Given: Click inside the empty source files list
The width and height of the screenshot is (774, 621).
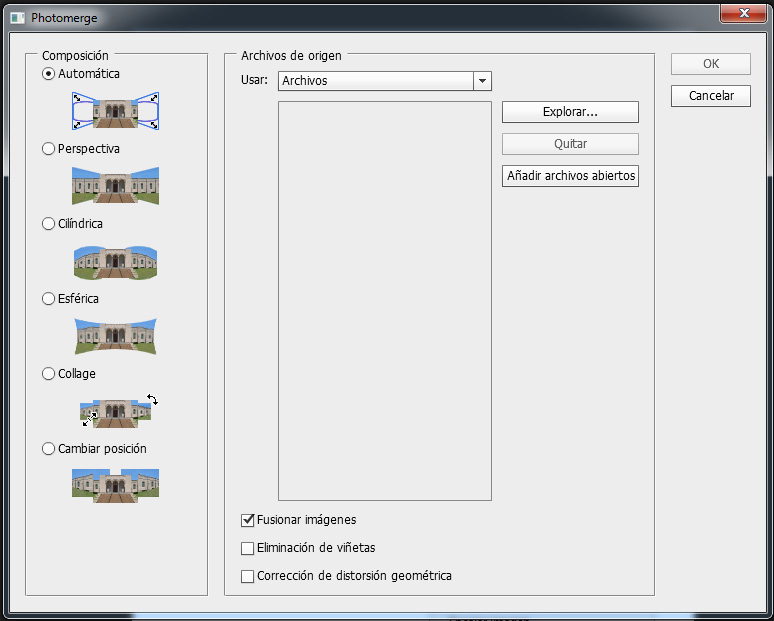Looking at the screenshot, I should pyautogui.click(x=384, y=300).
